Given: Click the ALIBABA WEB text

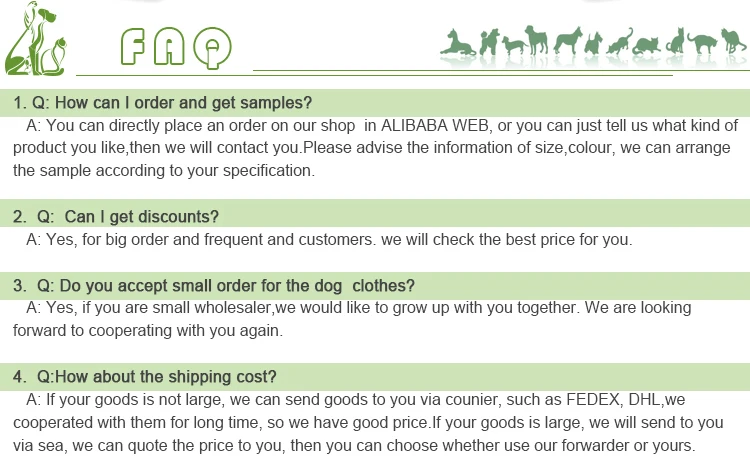Looking at the screenshot, I should tap(435, 125).
